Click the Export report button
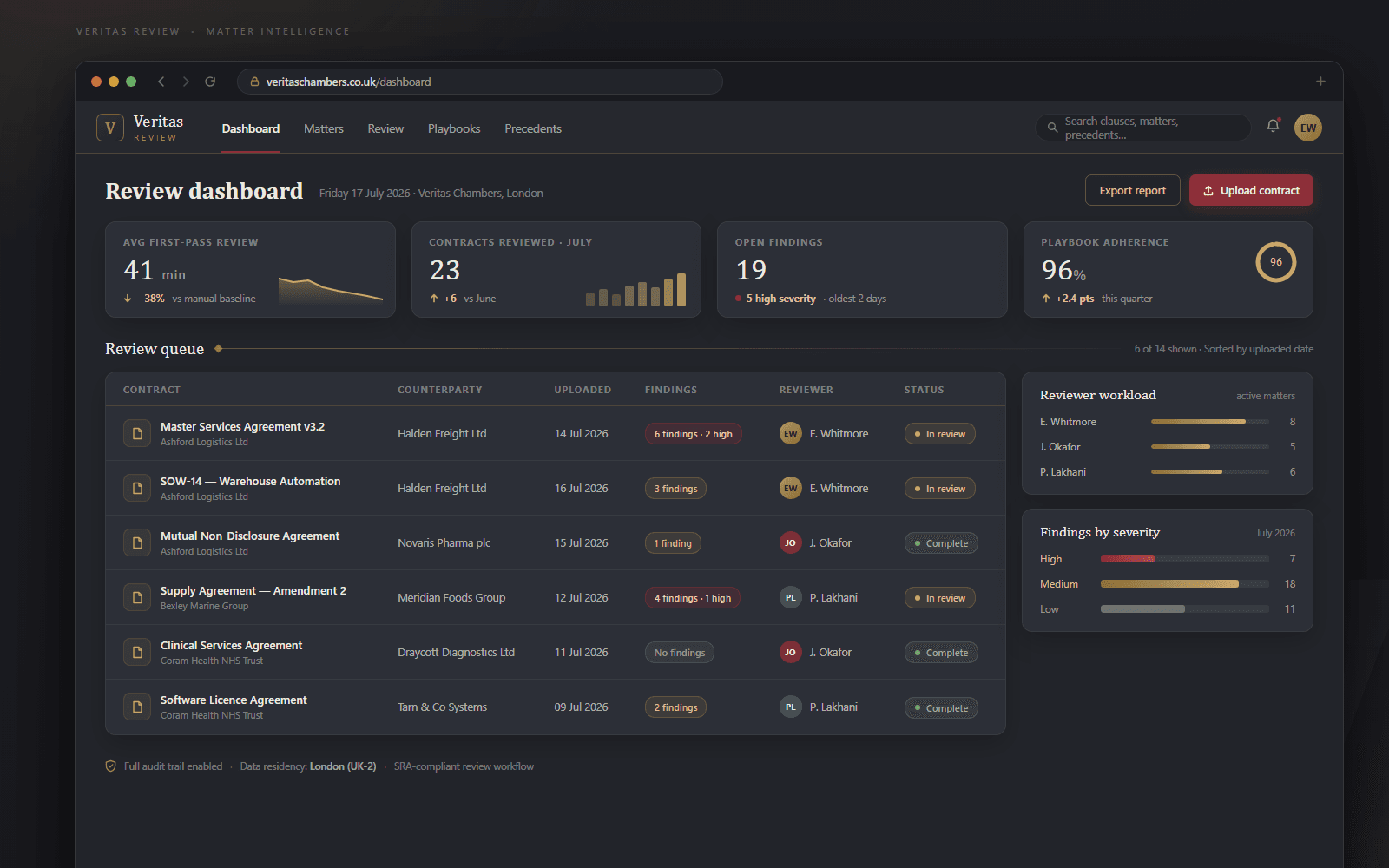Viewport: 1389px width, 868px height. tap(1133, 190)
